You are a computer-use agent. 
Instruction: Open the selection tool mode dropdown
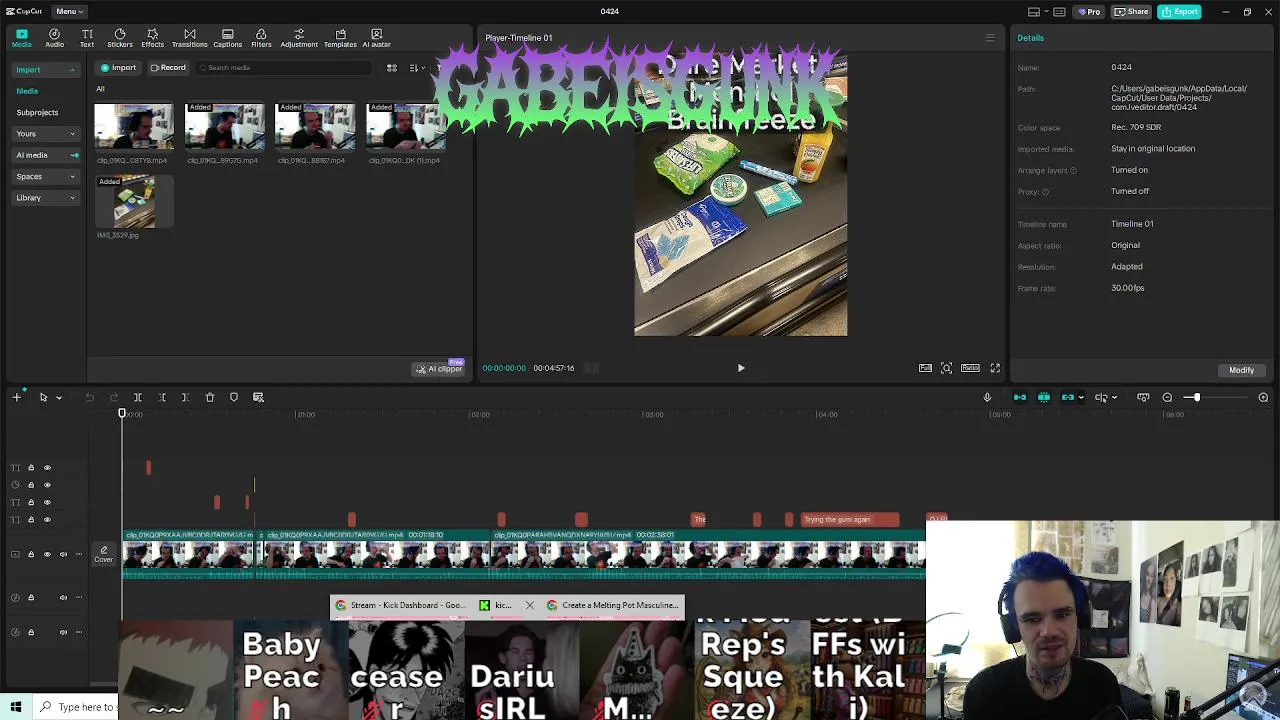pos(59,398)
